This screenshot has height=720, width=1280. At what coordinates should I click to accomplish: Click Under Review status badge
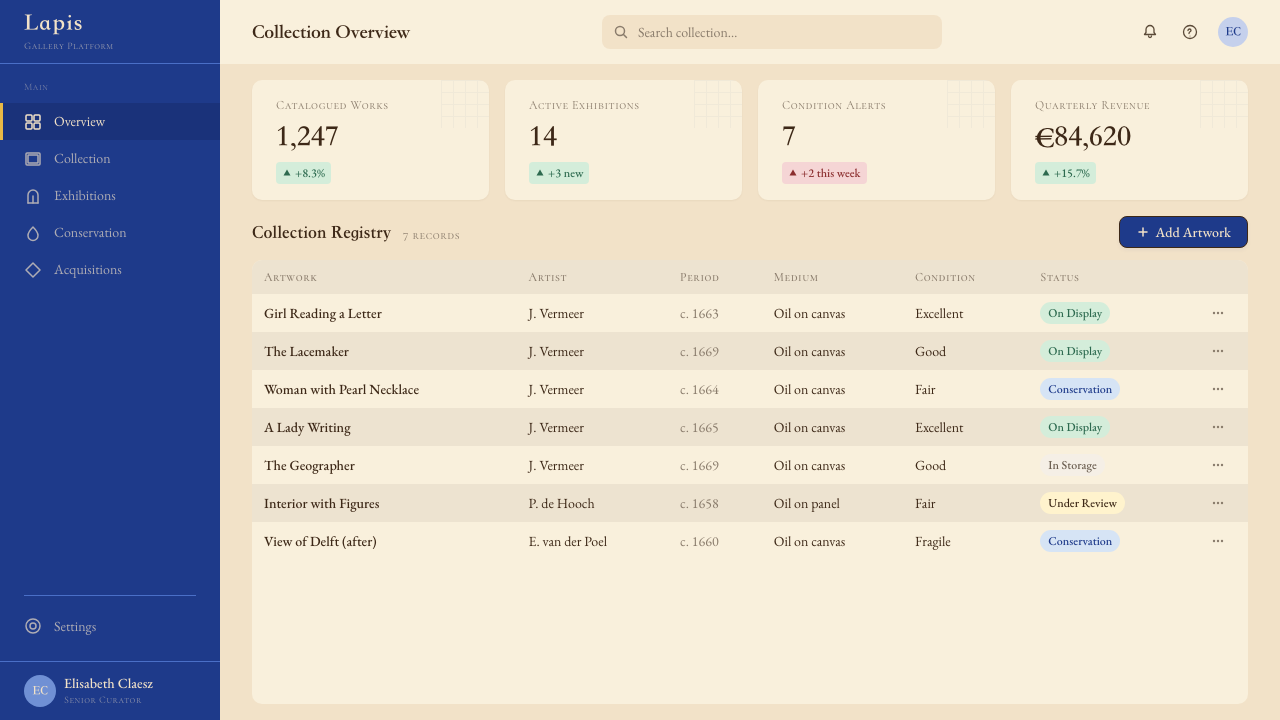click(x=1082, y=503)
